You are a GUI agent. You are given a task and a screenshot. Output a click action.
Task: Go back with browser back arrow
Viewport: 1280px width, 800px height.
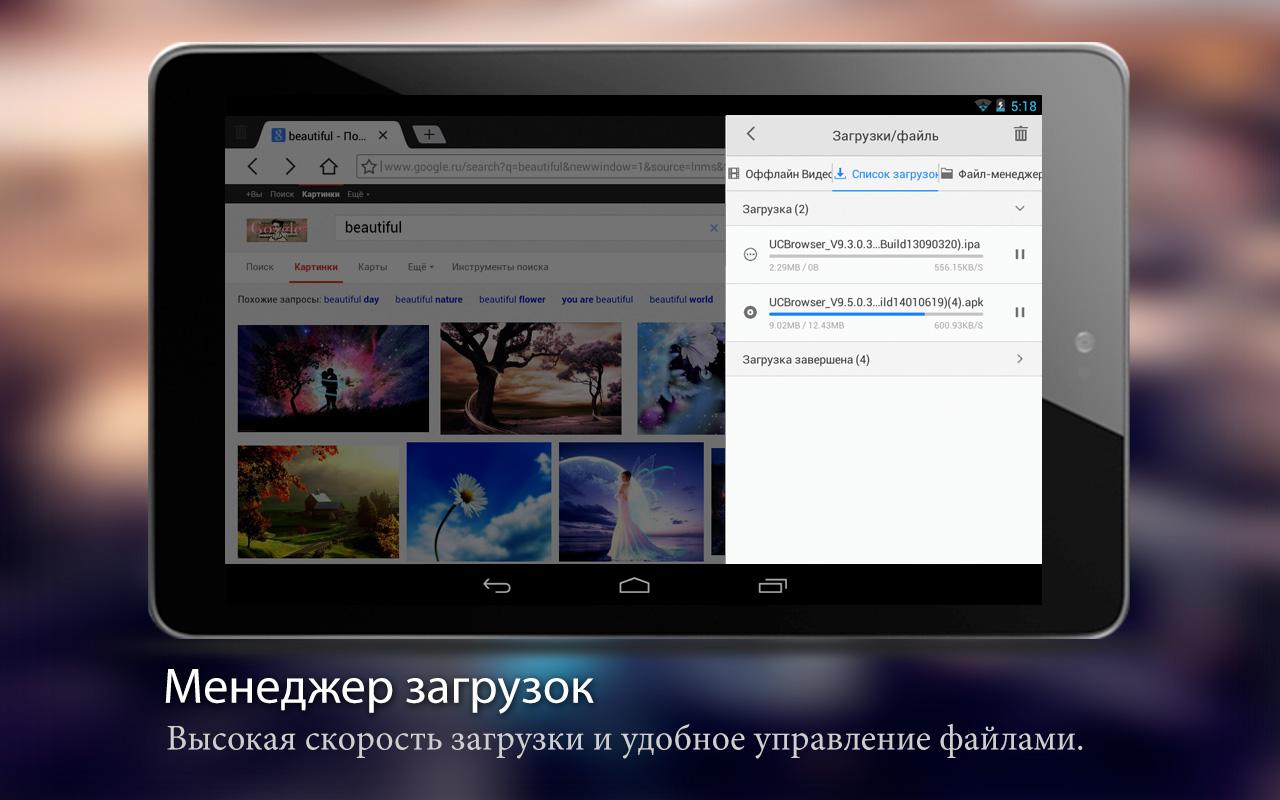[253, 167]
